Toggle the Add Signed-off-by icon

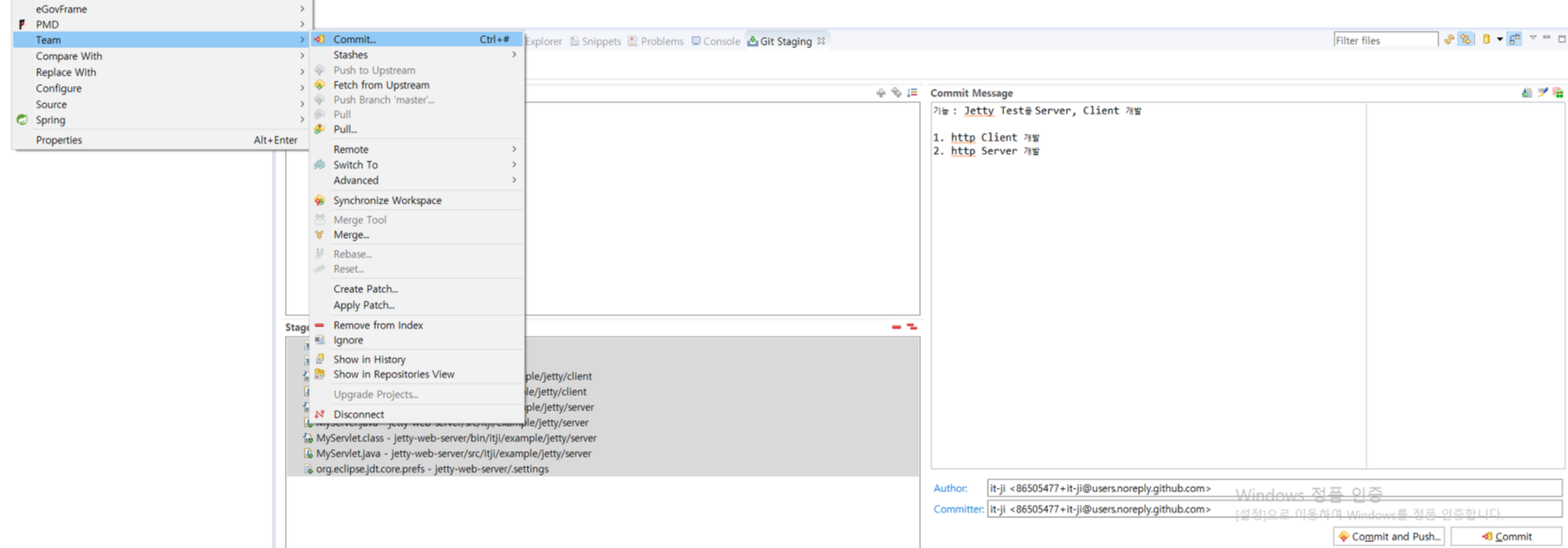(1542, 93)
